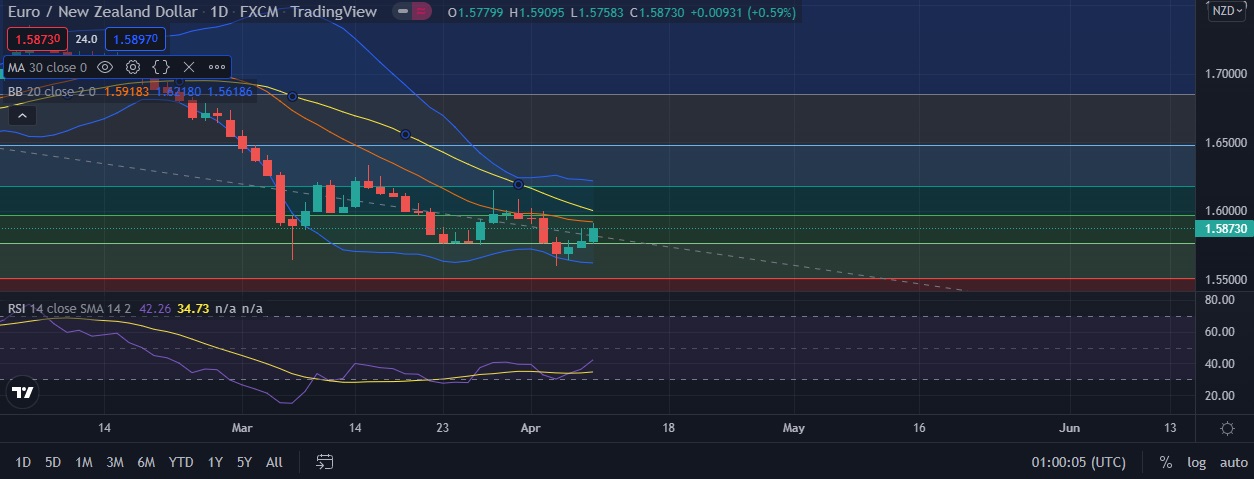The image size is (1254, 479).
Task: Toggle percent scale mode
Action: [1165, 462]
